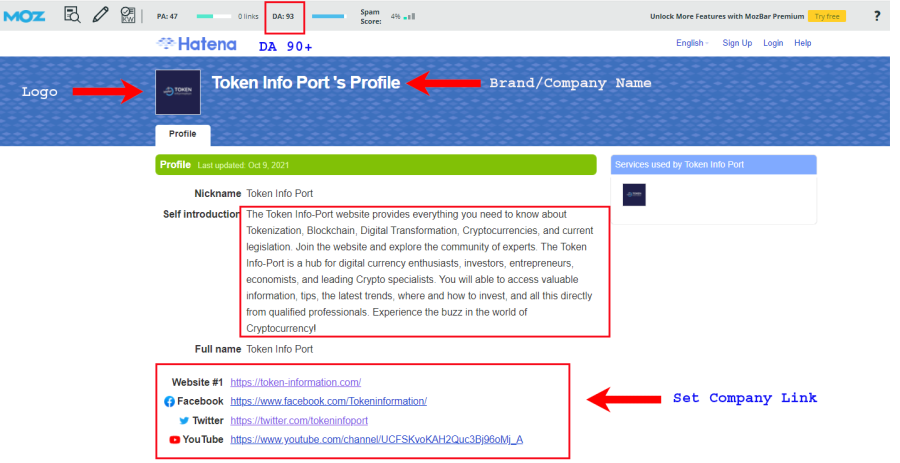This screenshot has height=463, width=900.
Task: Click the PA: 47 metric
Action: click(167, 17)
